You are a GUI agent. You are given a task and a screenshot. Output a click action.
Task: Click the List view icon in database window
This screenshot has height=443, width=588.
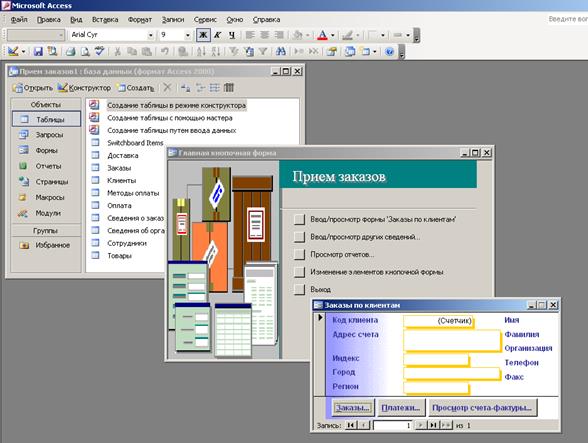coord(214,88)
